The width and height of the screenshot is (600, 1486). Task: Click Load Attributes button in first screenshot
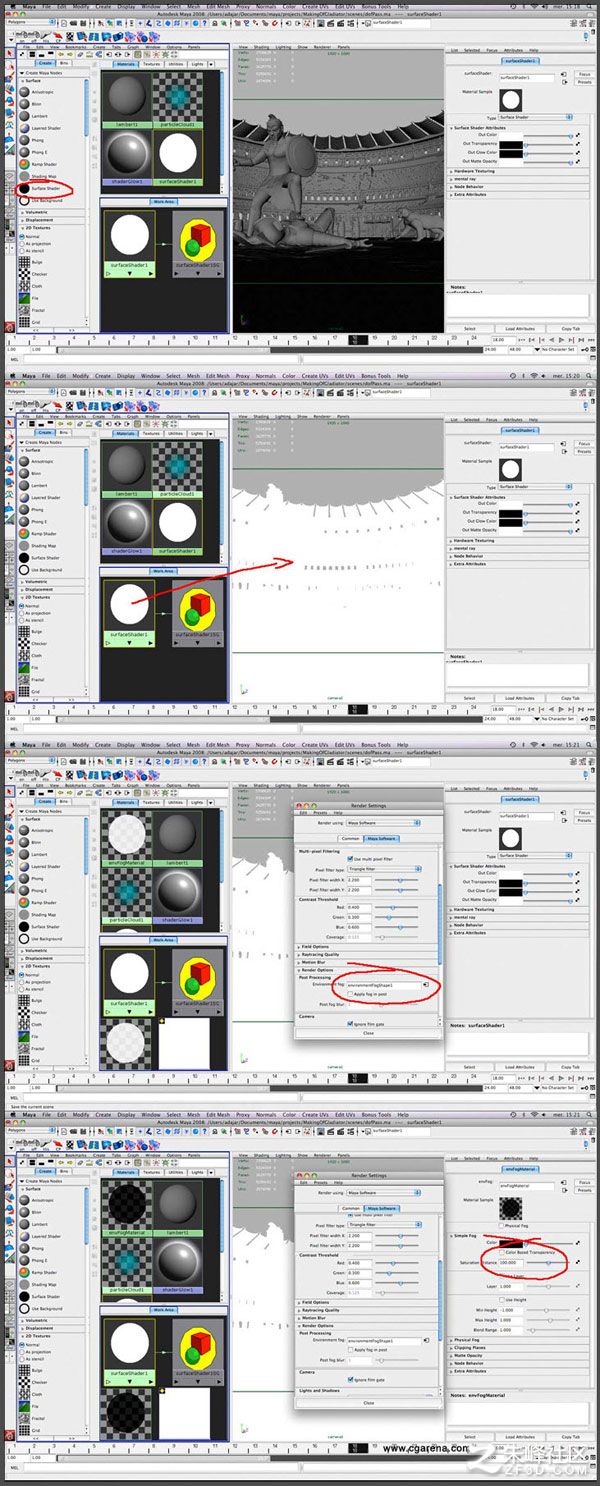click(520, 328)
